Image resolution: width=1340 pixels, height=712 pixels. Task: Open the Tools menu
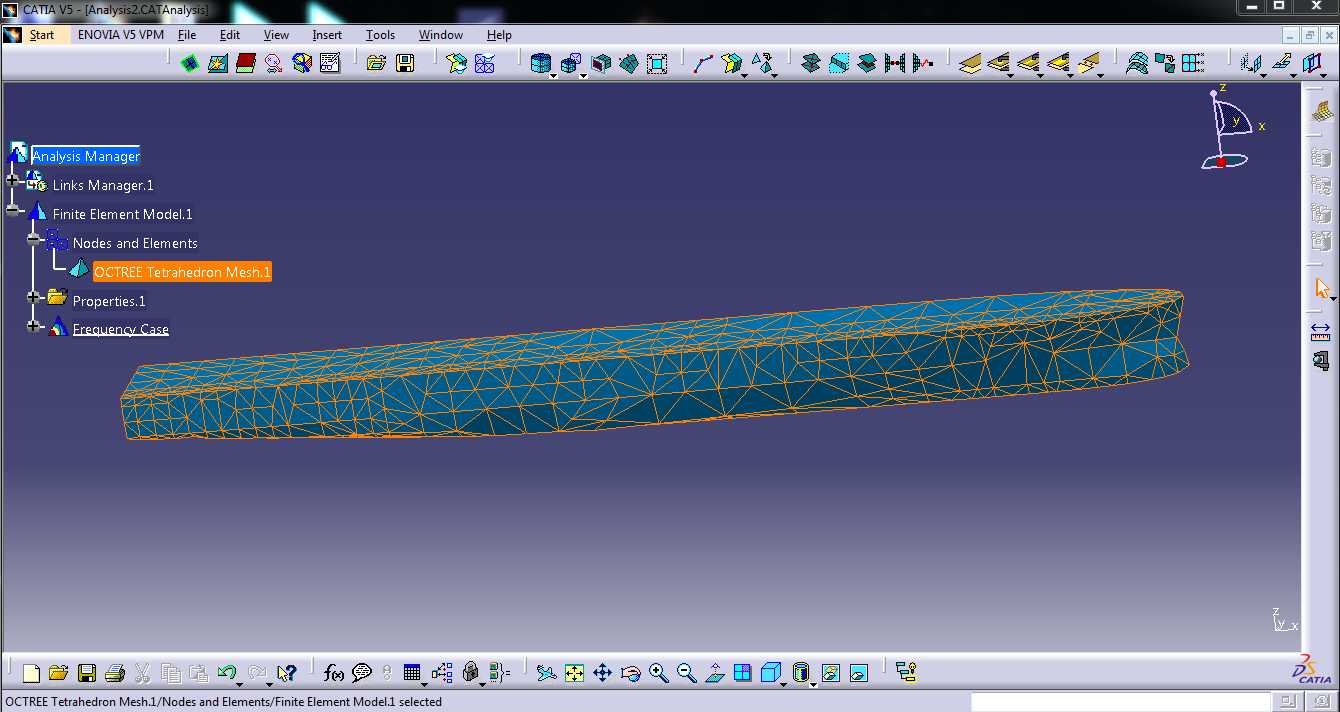pos(380,35)
